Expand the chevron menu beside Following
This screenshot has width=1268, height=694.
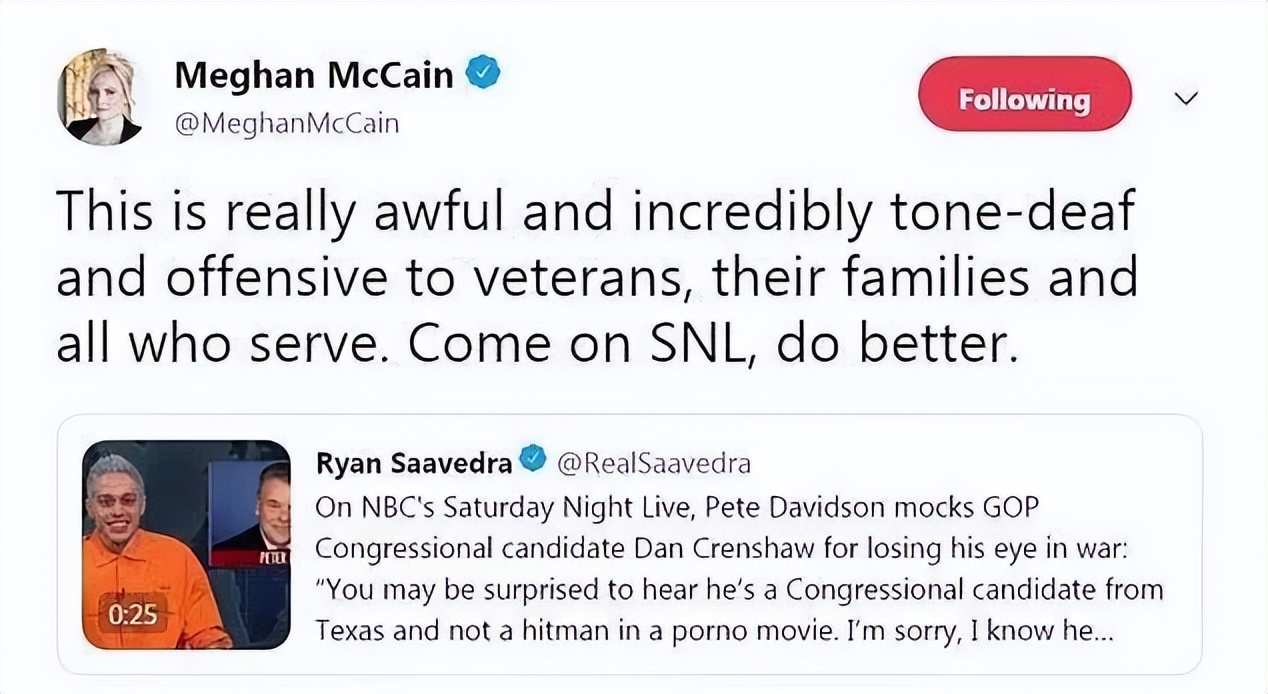click(x=1186, y=98)
